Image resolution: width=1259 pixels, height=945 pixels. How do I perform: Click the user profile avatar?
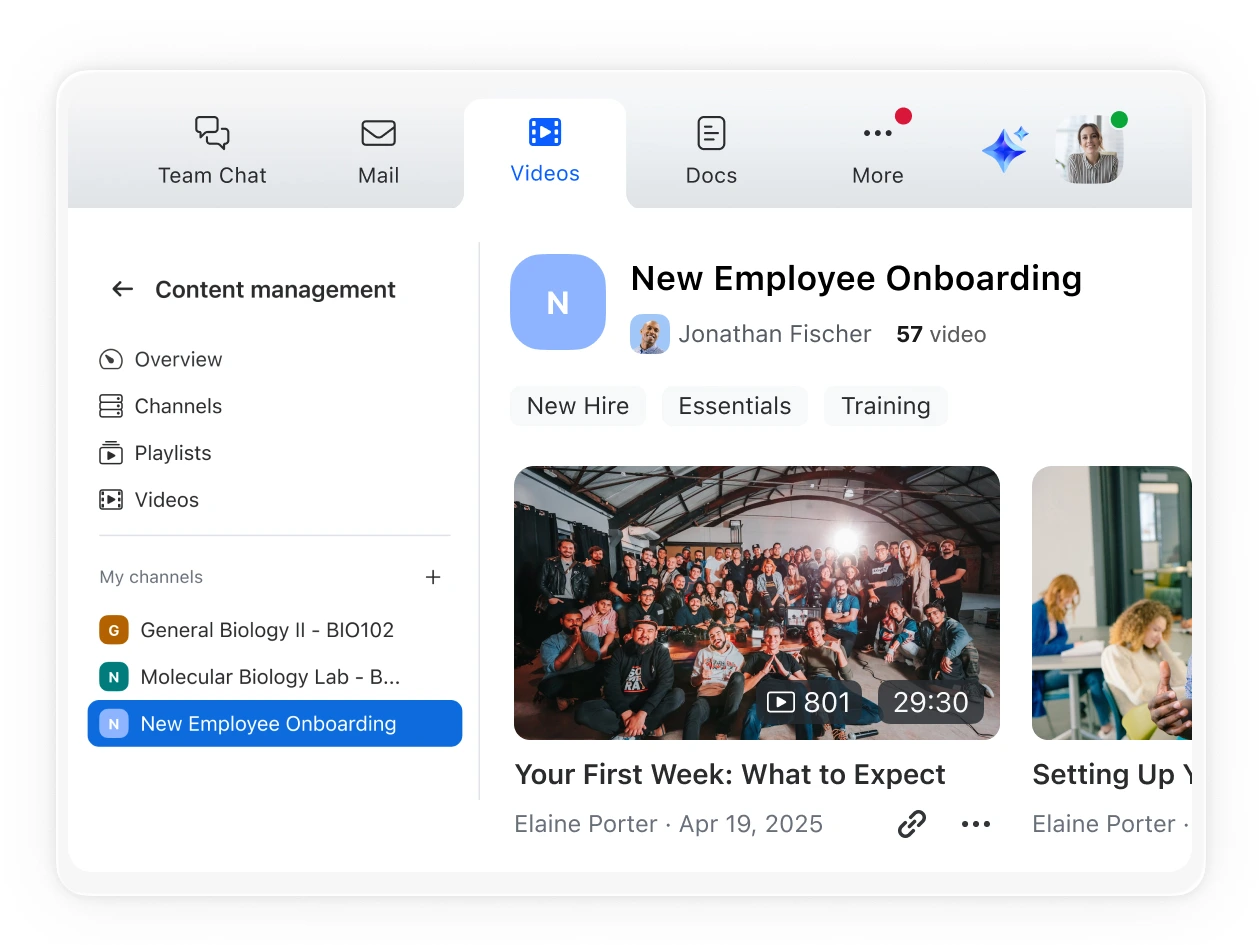tap(1089, 150)
